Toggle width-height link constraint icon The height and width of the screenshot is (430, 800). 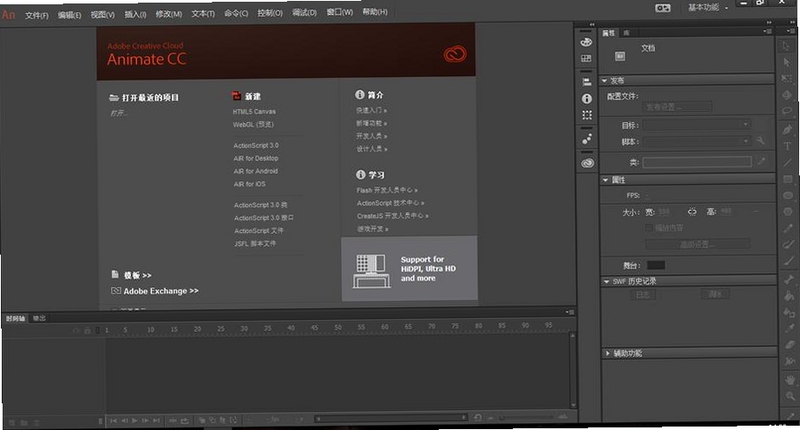692,211
